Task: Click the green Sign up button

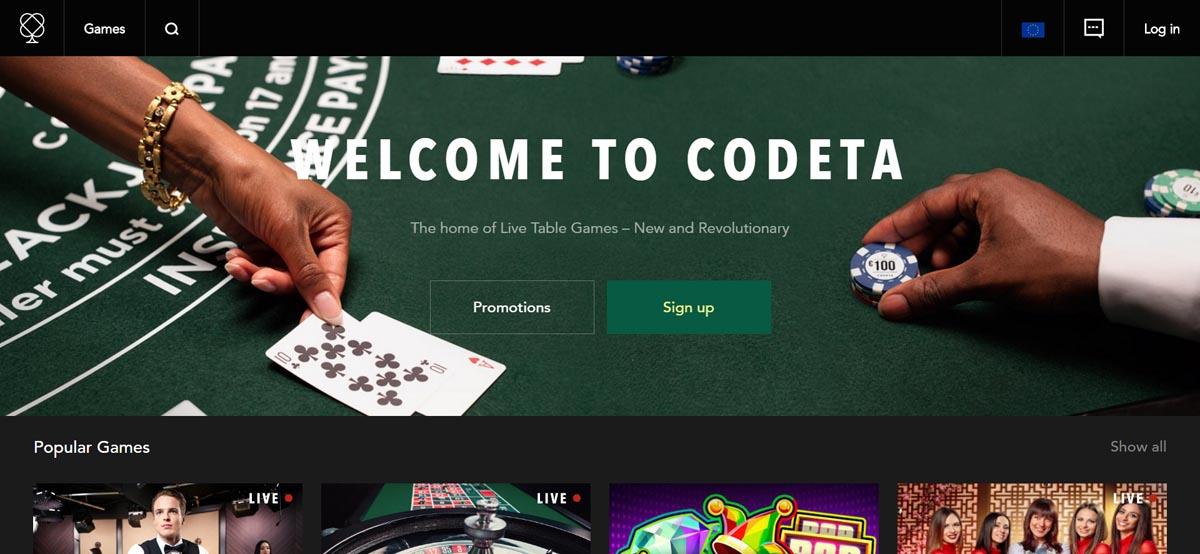Action: point(689,307)
